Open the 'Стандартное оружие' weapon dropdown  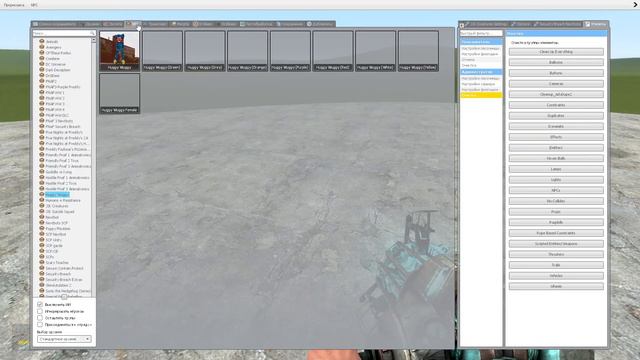[64, 339]
